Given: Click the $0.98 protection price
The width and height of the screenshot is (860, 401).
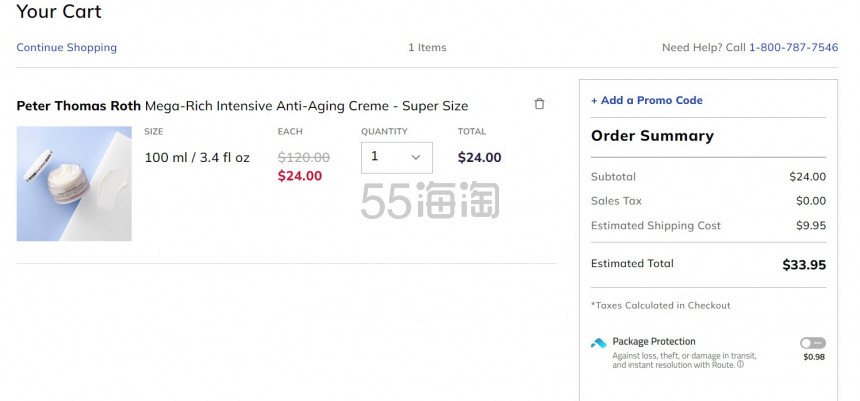Looking at the screenshot, I should click(x=814, y=357).
